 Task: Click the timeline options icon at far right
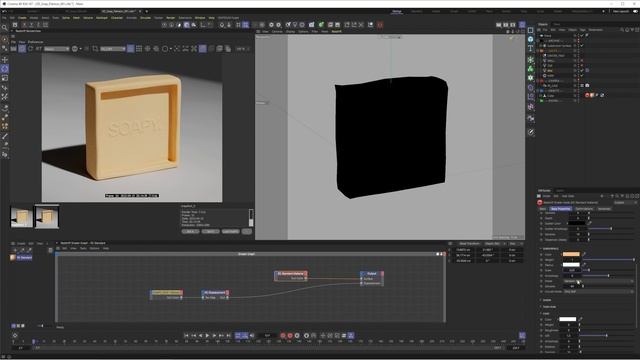click(522, 336)
